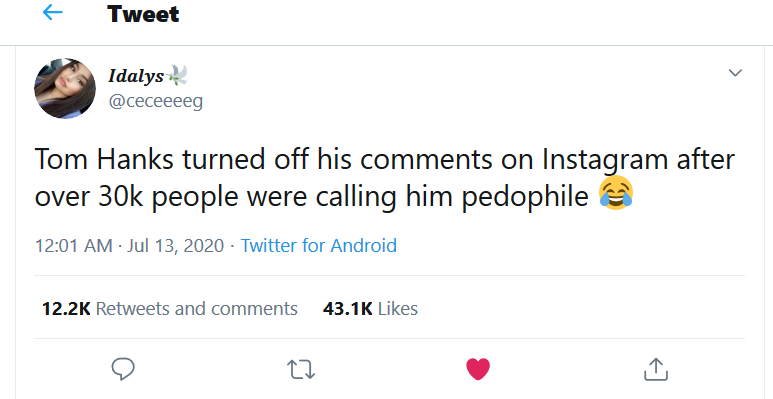The image size is (773, 399).
Task: View the 12.2K Retweets and comments list
Action: (x=170, y=309)
